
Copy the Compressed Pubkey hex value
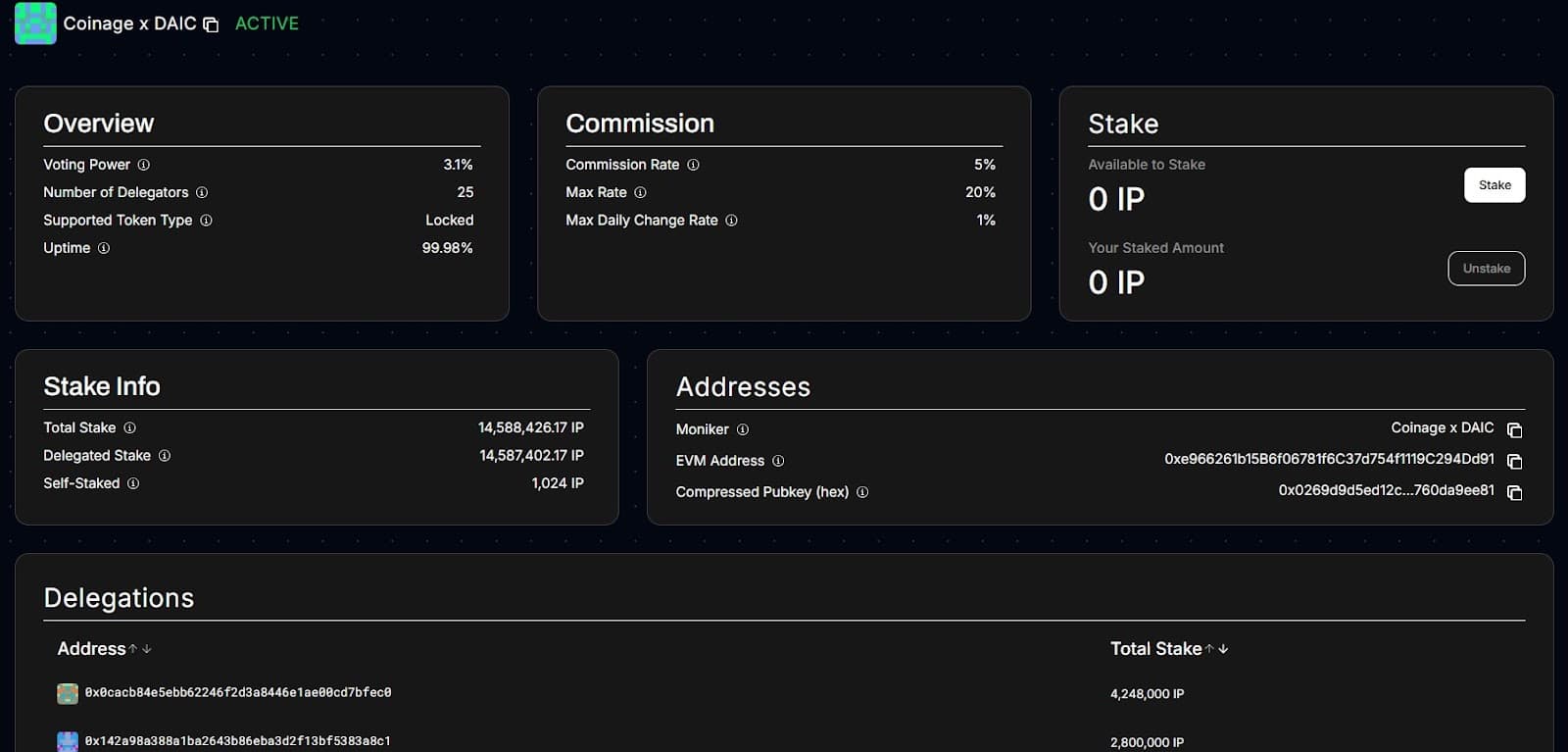(1514, 492)
